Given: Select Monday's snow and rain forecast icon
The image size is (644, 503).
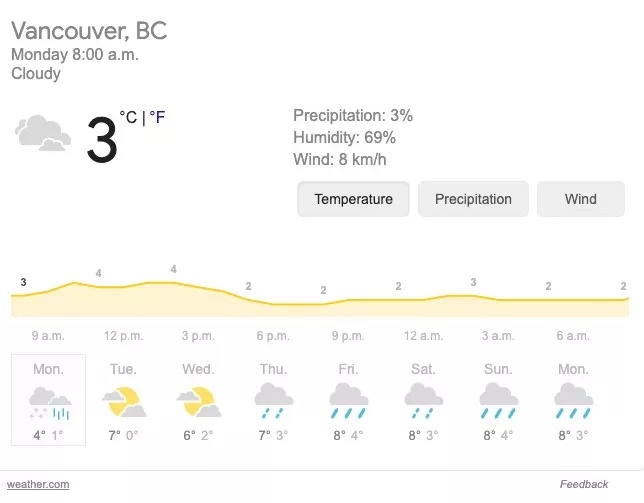Looking at the screenshot, I should click(x=50, y=403).
